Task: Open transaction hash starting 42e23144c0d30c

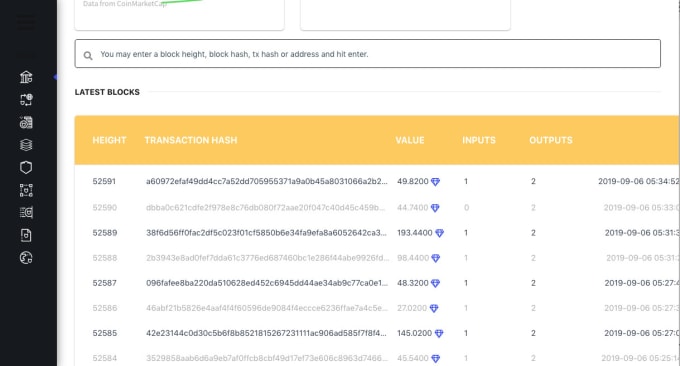Action: 266,333
